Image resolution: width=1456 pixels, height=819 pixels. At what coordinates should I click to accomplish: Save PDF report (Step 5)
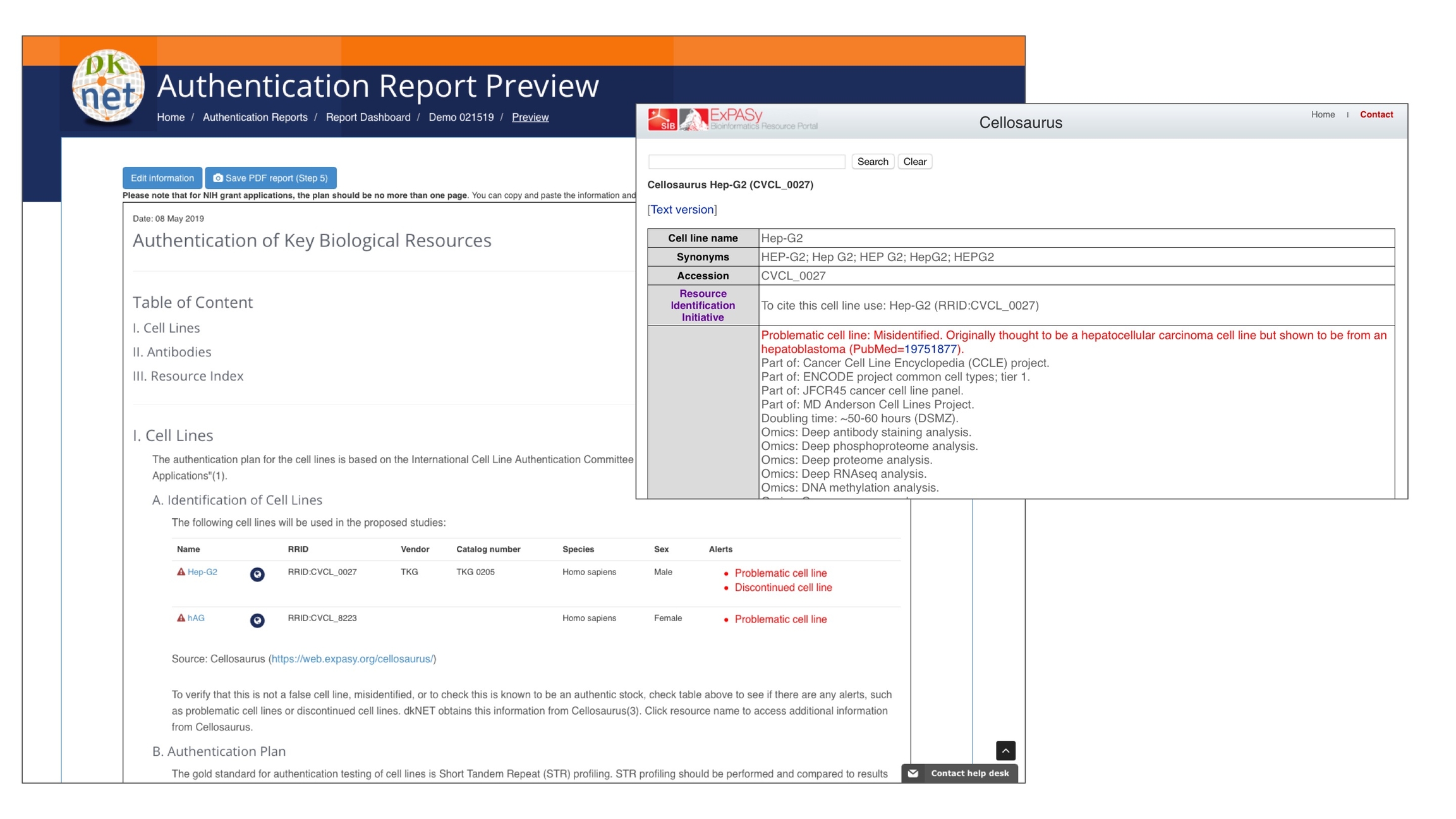270,178
